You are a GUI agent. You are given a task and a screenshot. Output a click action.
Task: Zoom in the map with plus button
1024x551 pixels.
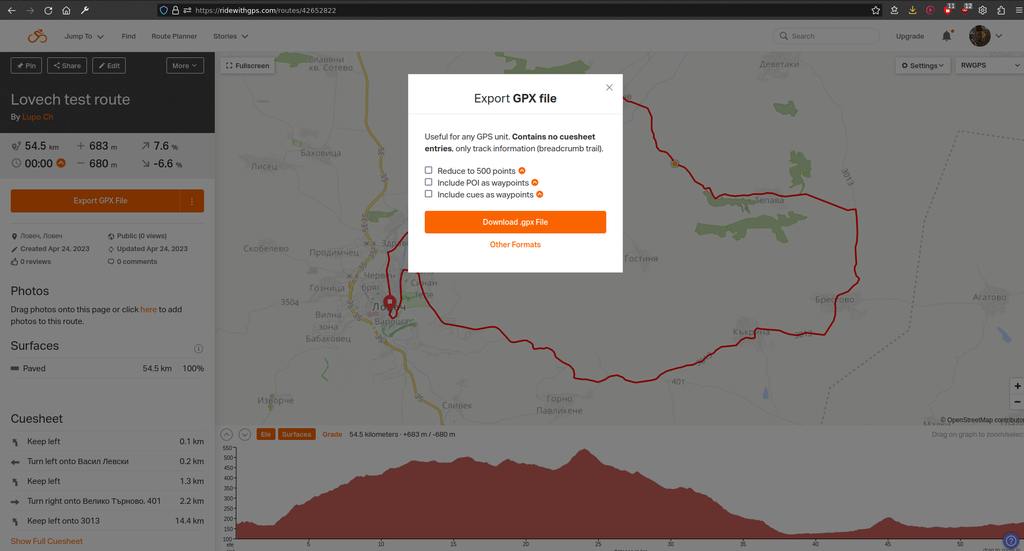1017,386
